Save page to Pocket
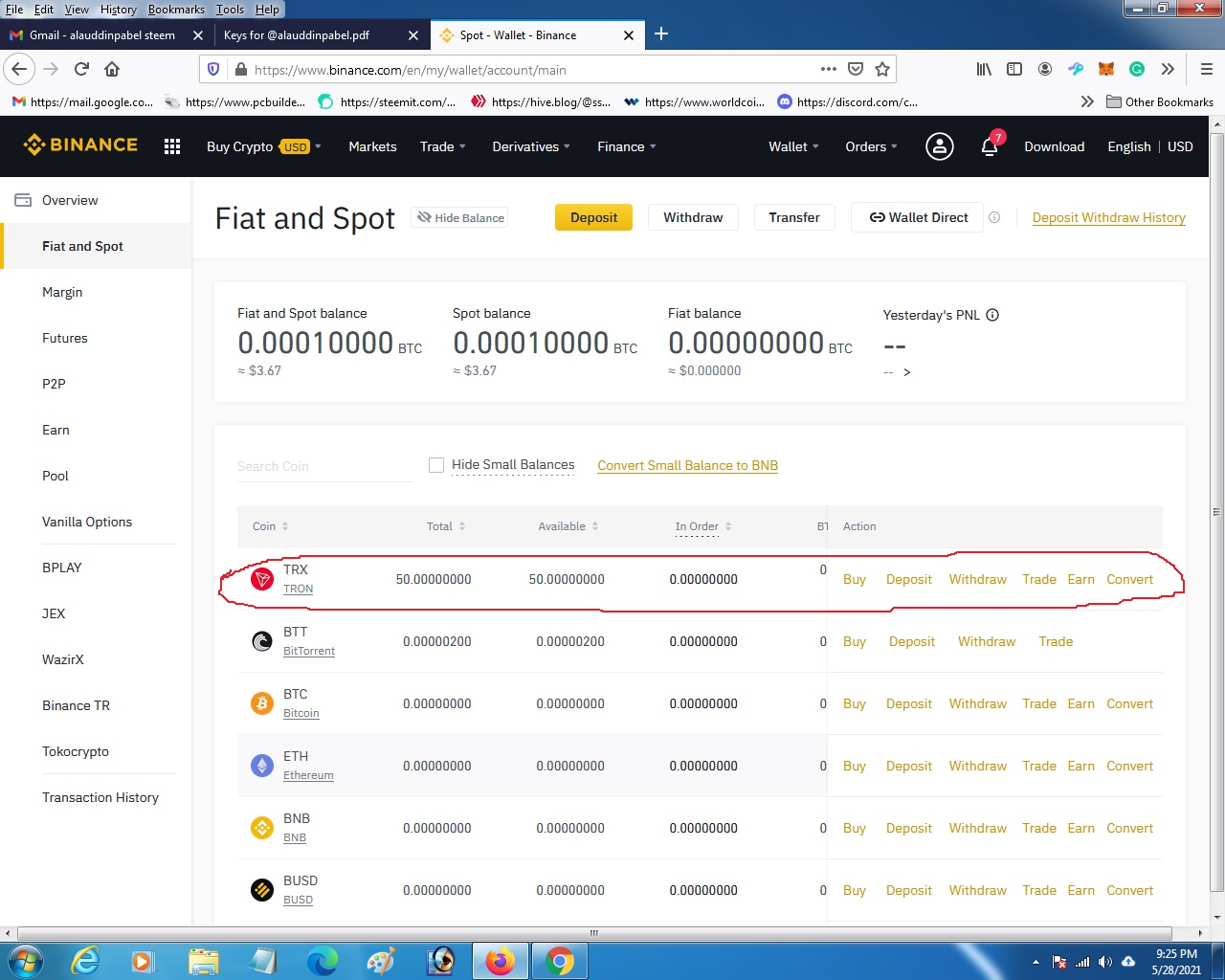The image size is (1225, 980). [x=856, y=69]
